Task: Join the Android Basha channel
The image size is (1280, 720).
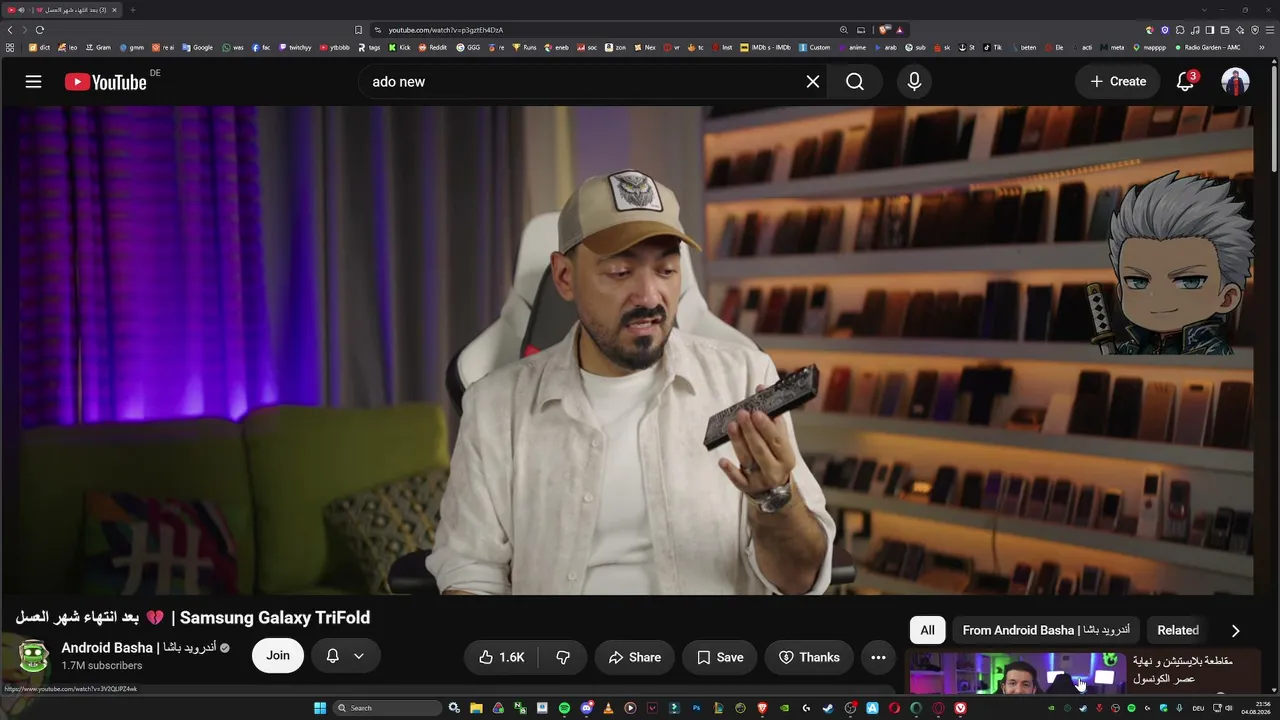Action: 278,656
